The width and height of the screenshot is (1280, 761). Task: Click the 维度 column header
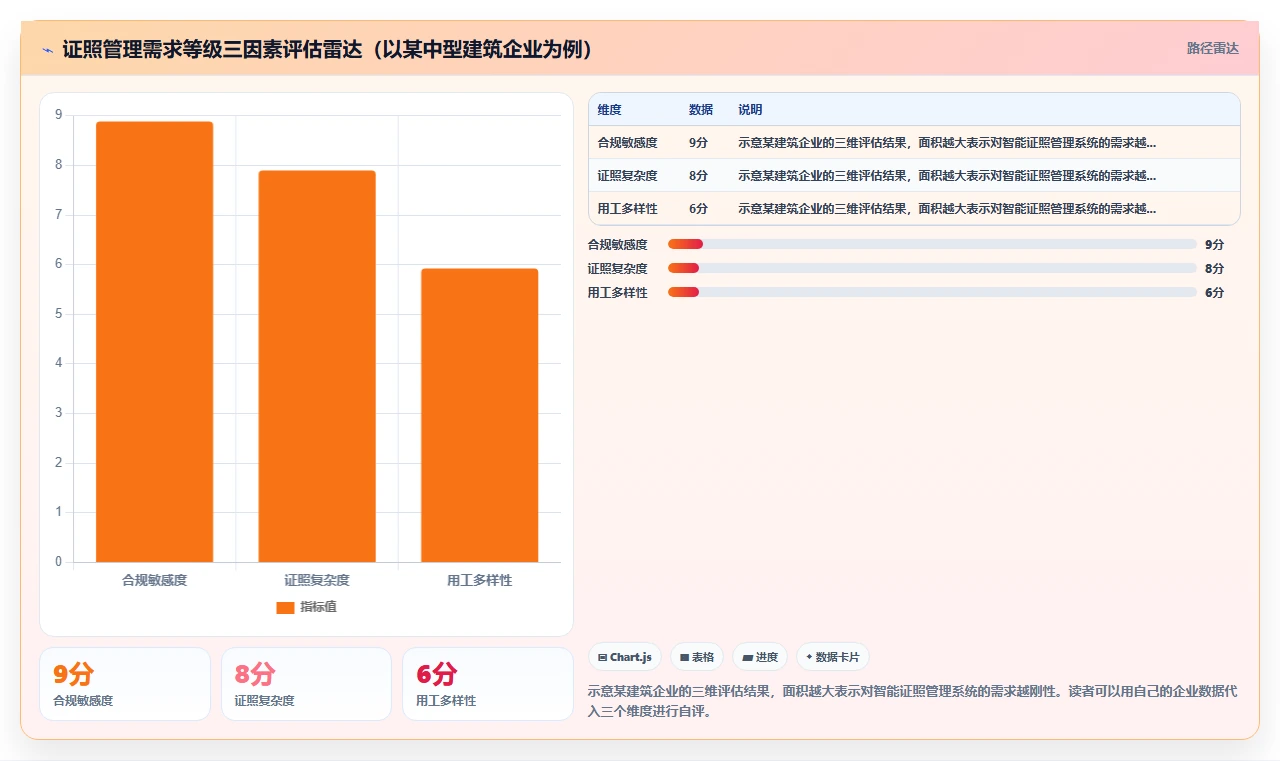tap(609, 110)
